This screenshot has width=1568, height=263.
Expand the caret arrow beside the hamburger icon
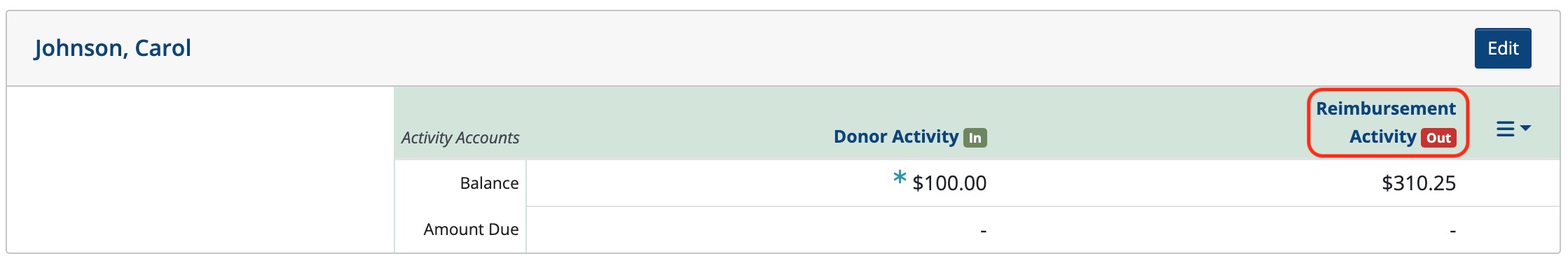[x=1525, y=128]
